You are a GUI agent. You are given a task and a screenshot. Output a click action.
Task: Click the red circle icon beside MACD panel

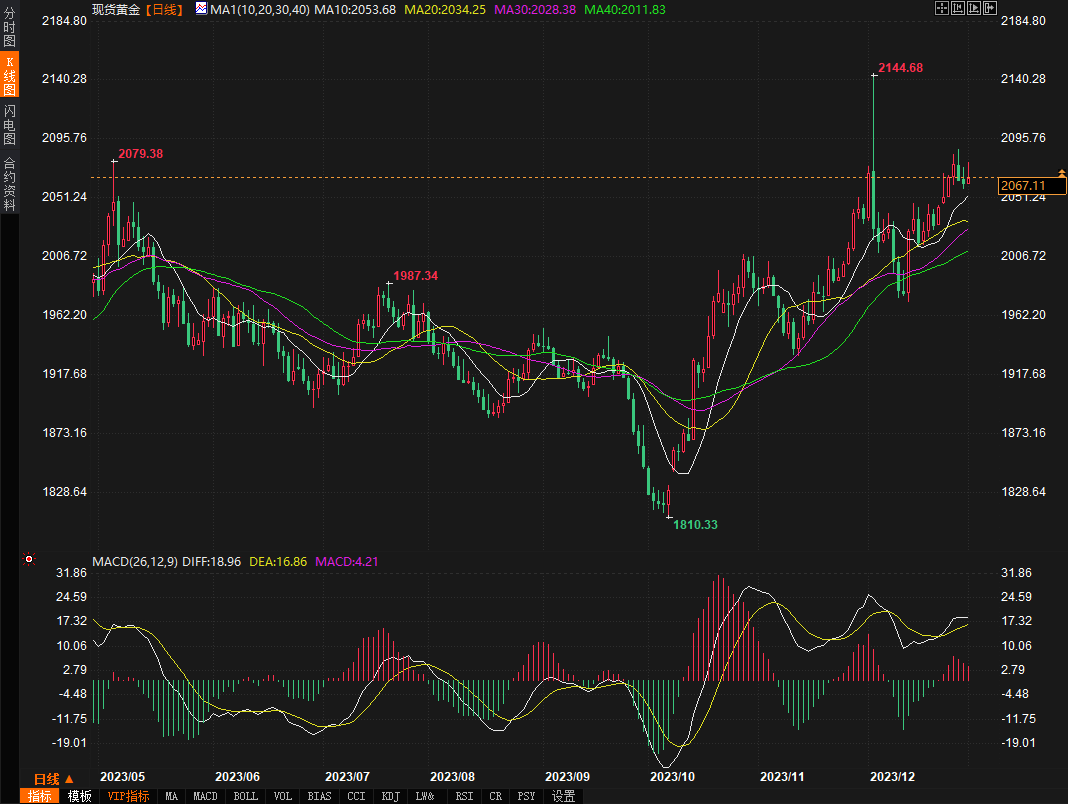pyautogui.click(x=29, y=560)
